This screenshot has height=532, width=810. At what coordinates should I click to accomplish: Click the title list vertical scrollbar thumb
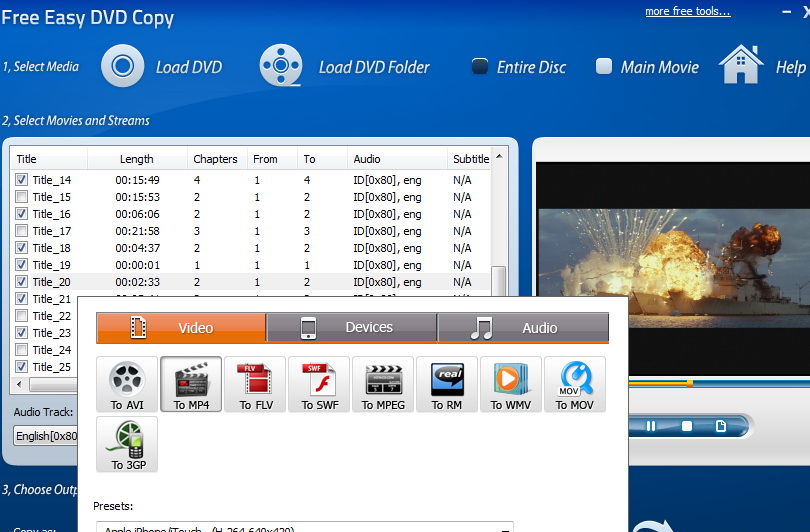click(499, 281)
